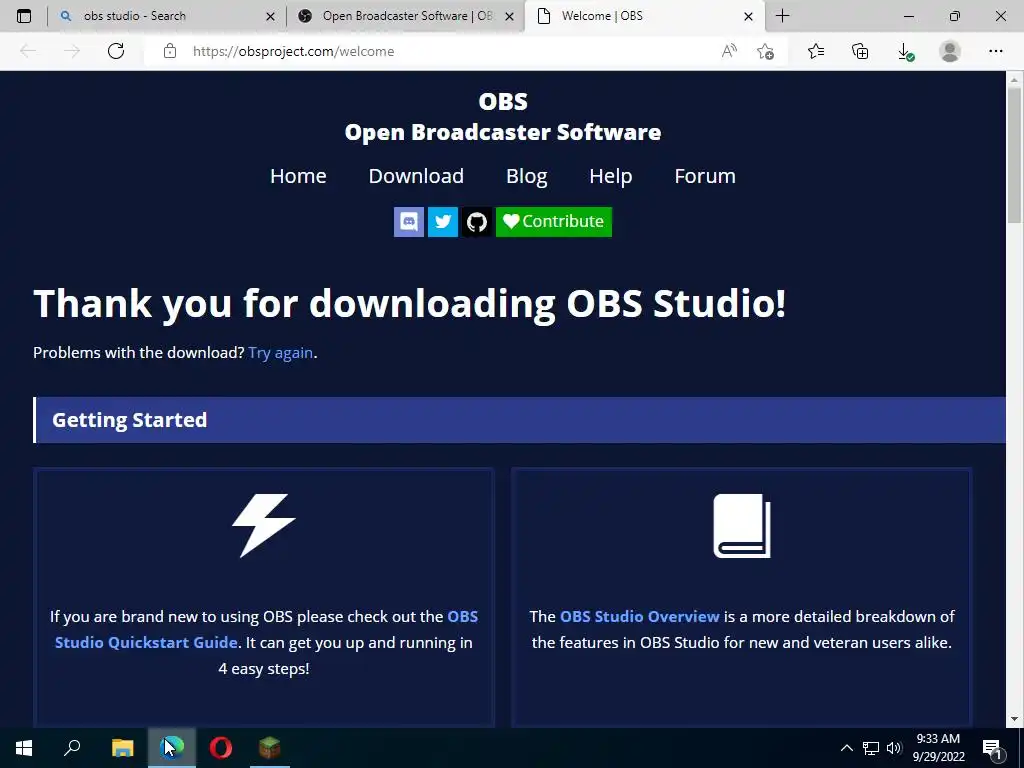
Task: Open the Discord icon link
Action: [x=409, y=222]
